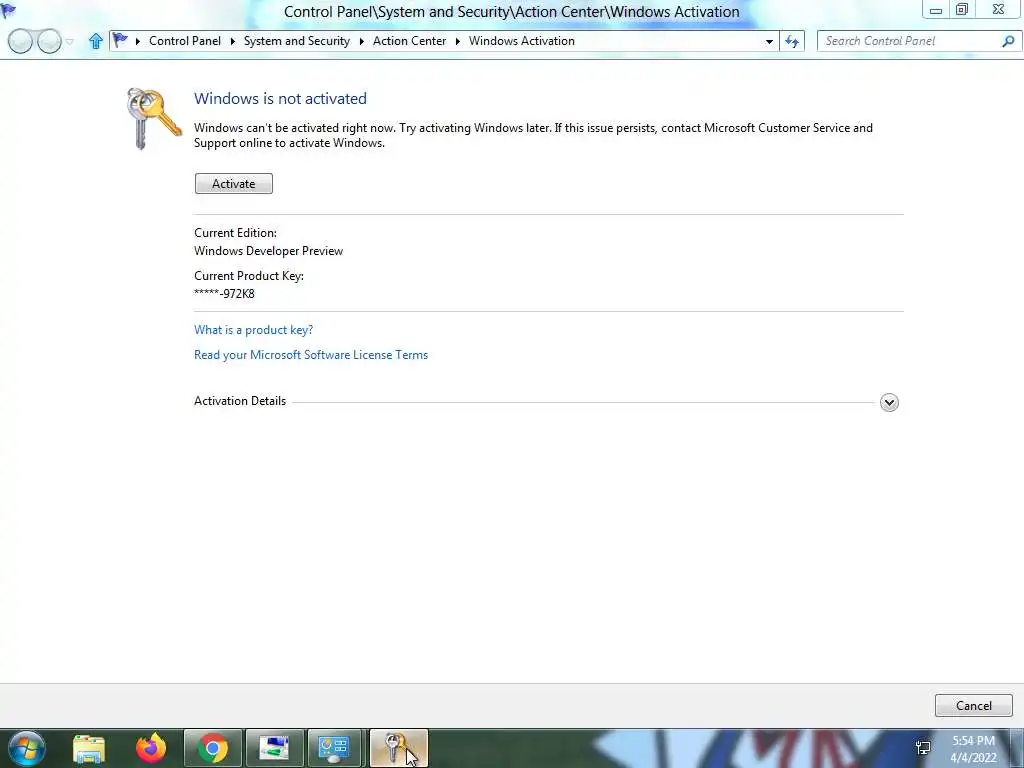Click the search magnifier icon
Screen dimensions: 1024x768
point(1008,41)
